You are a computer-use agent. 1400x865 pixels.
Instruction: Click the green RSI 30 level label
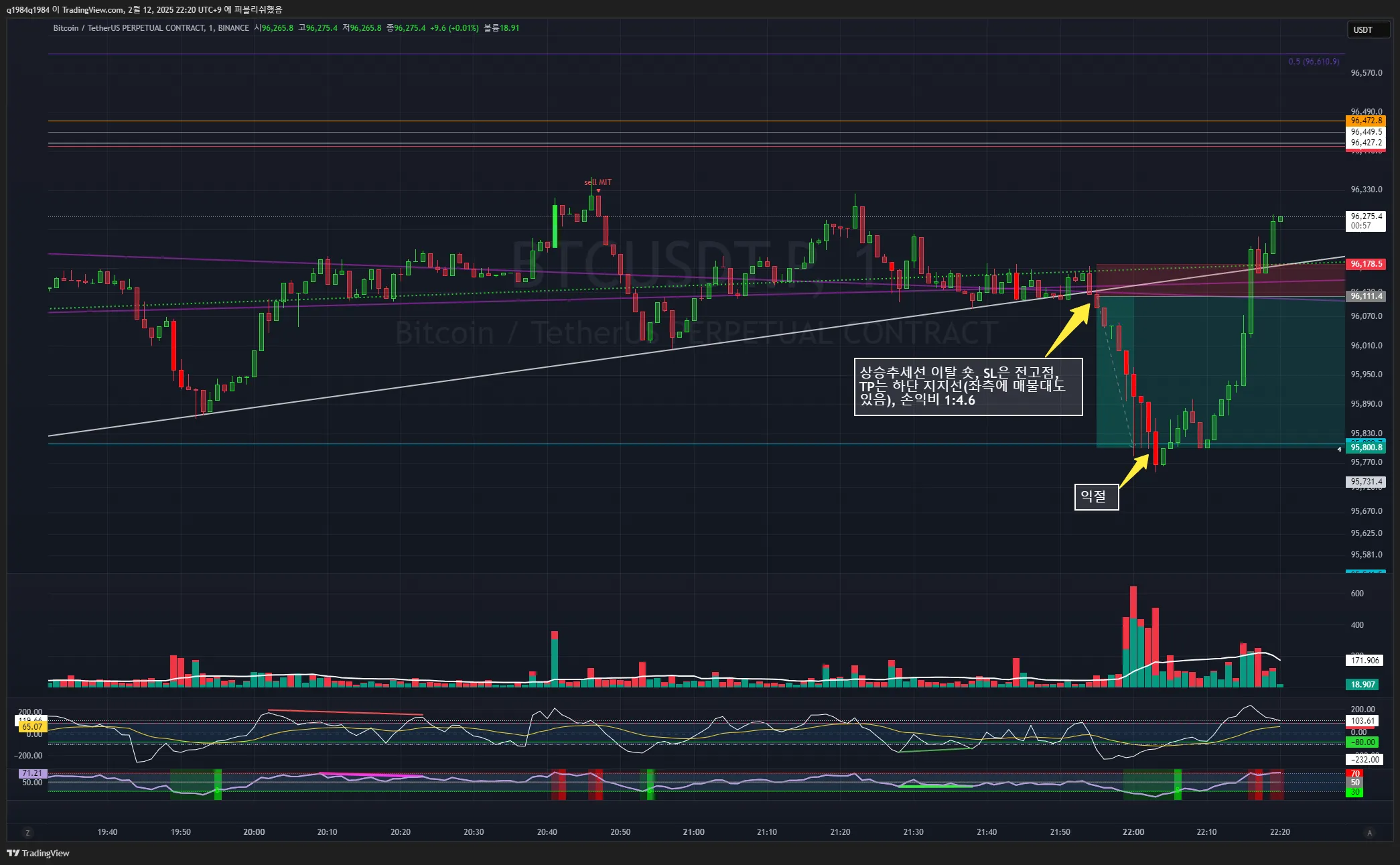coord(1354,792)
